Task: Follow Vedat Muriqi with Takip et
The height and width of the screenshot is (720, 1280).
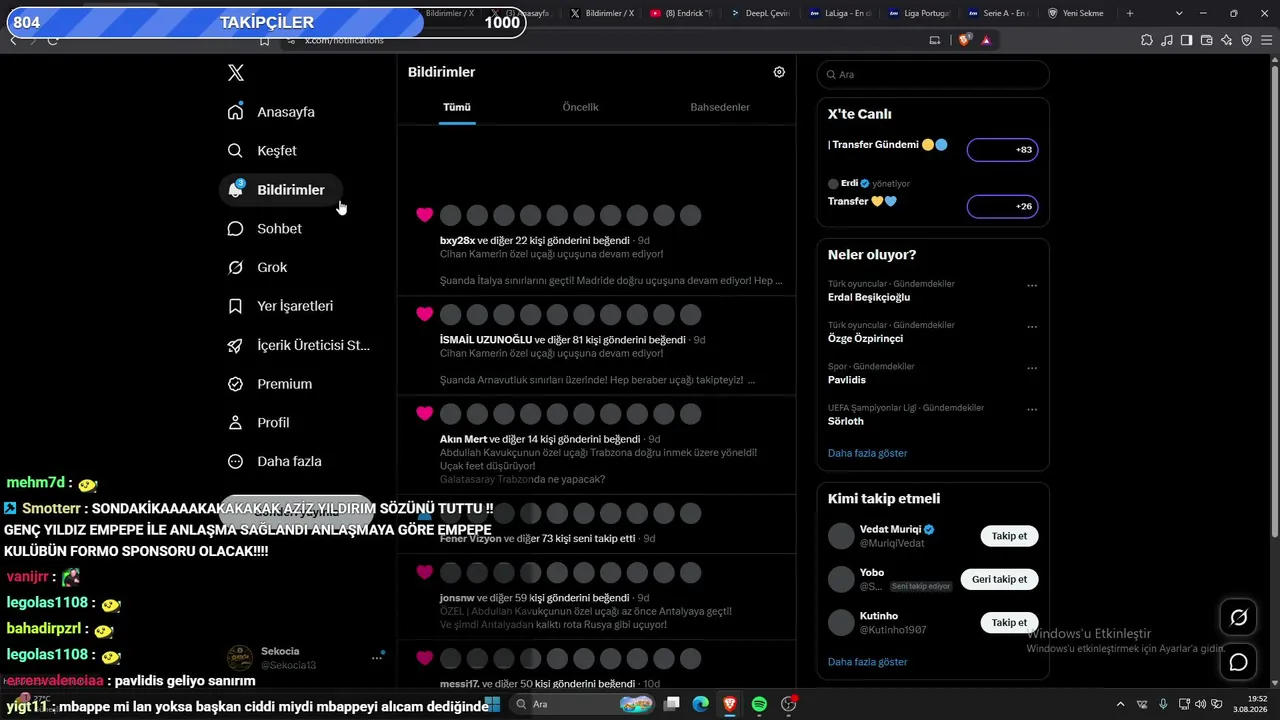Action: (x=1009, y=536)
